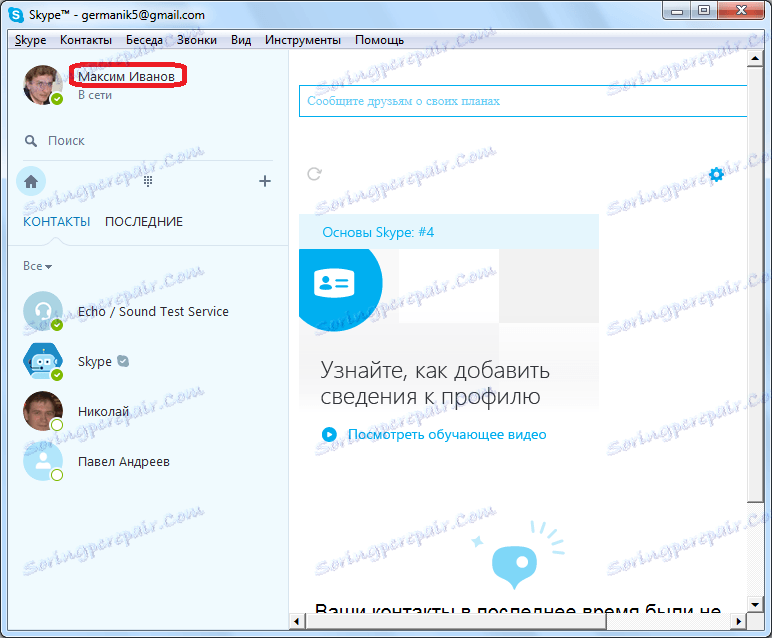Open the Skype menu
The height and width of the screenshot is (638, 772).
pyautogui.click(x=31, y=40)
